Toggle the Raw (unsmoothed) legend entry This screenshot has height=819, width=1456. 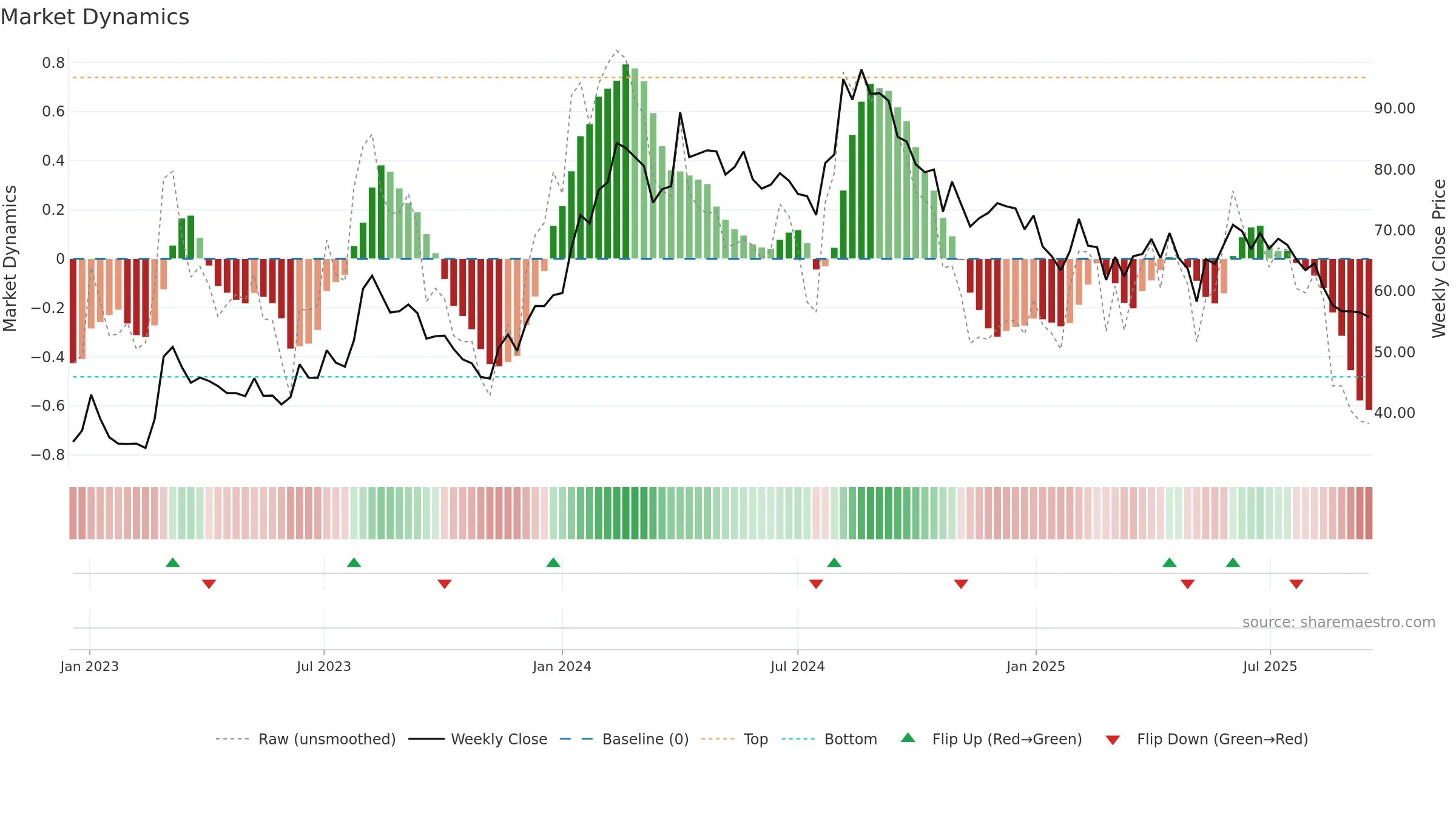pyautogui.click(x=305, y=739)
